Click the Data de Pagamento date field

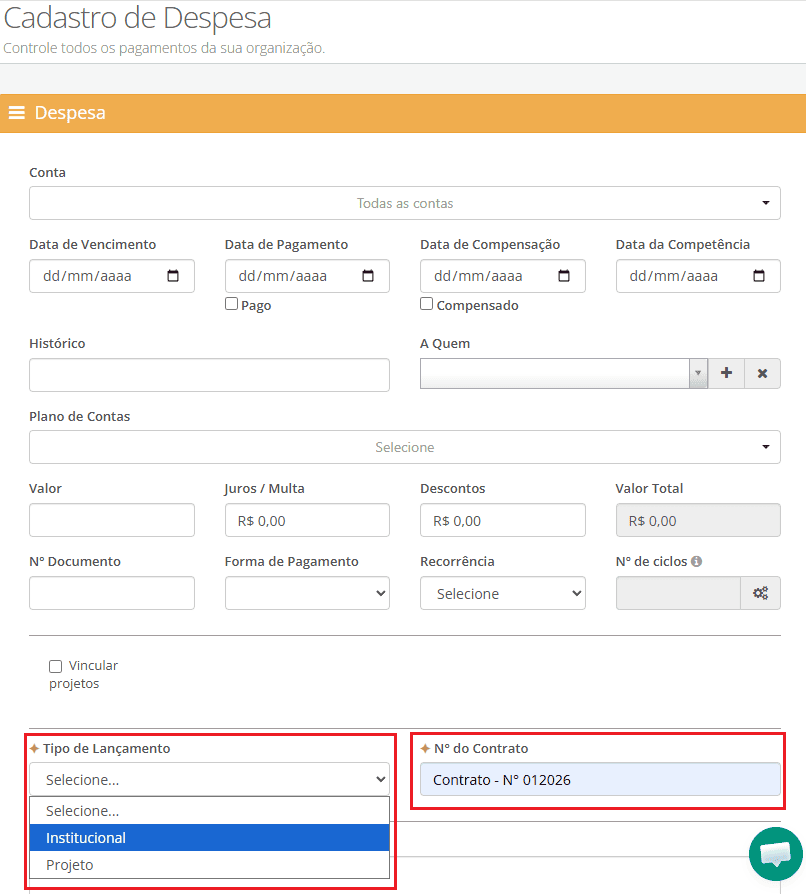307,276
